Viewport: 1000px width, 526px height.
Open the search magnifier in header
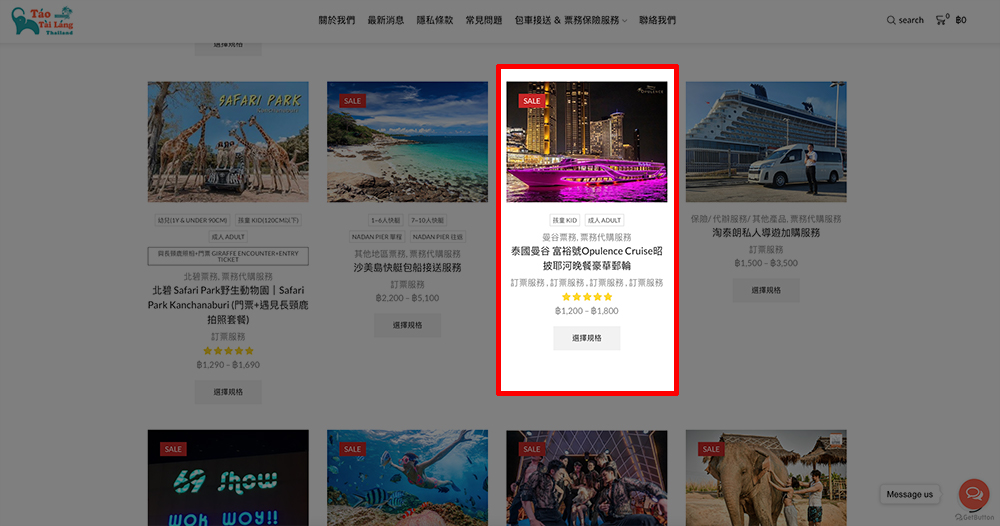click(x=890, y=20)
